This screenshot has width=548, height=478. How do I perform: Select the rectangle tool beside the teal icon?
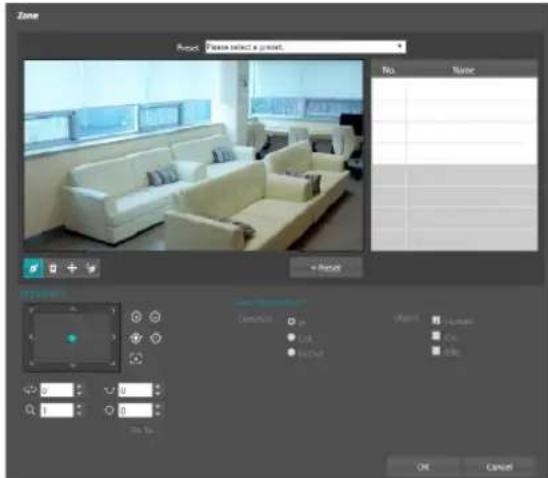(x=53, y=268)
